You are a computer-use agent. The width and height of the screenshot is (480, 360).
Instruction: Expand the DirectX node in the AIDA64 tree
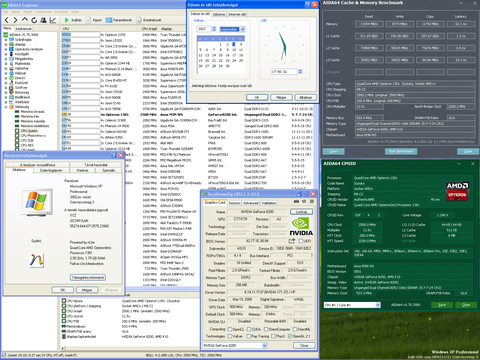(6, 78)
